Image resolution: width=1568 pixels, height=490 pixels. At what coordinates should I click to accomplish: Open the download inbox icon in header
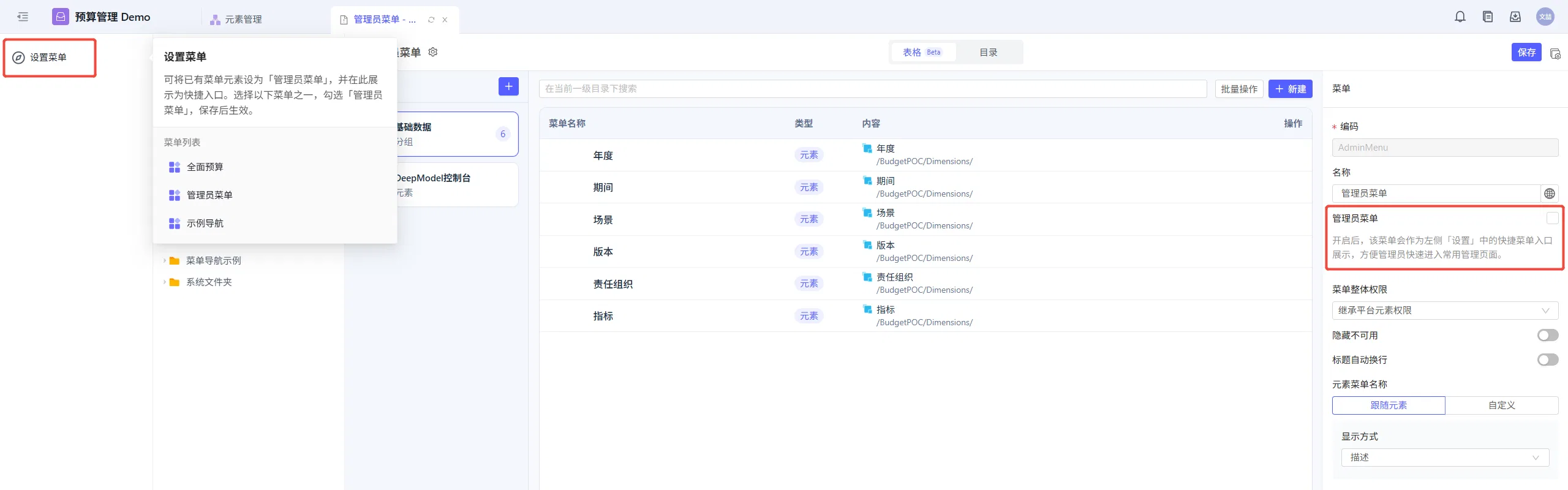(1515, 17)
